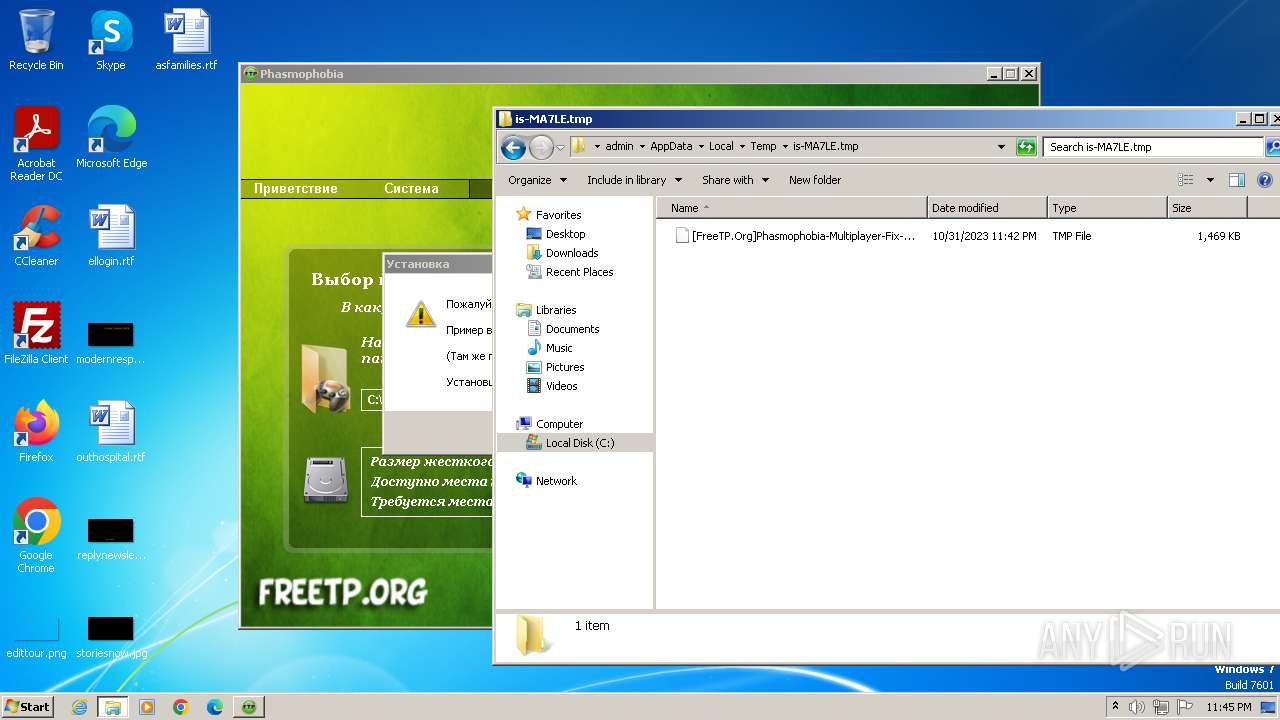The height and width of the screenshot is (720, 1280).
Task: Open Windows Media Player from the taskbar
Action: 147,707
